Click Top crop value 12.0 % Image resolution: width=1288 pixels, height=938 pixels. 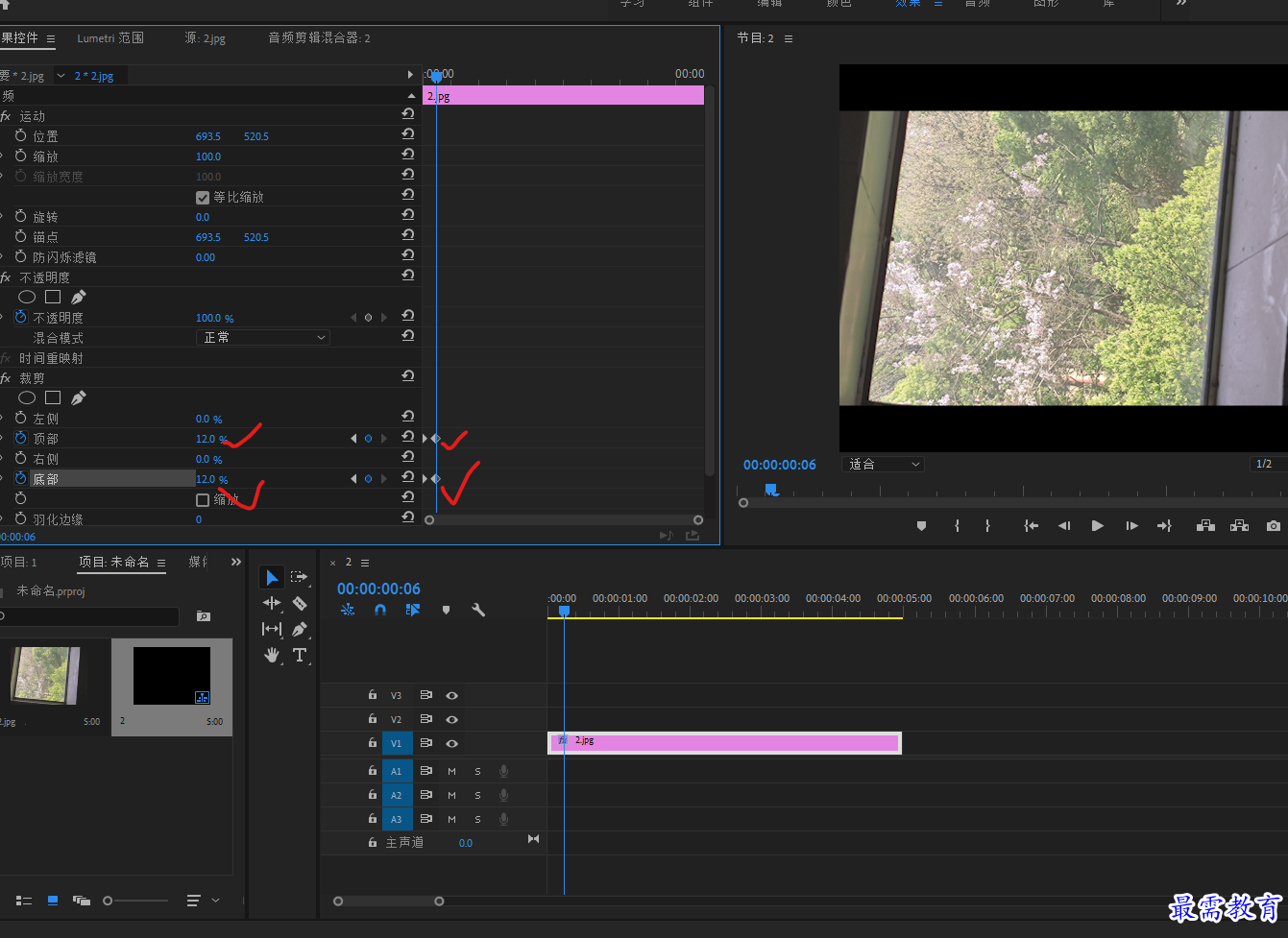(x=211, y=439)
